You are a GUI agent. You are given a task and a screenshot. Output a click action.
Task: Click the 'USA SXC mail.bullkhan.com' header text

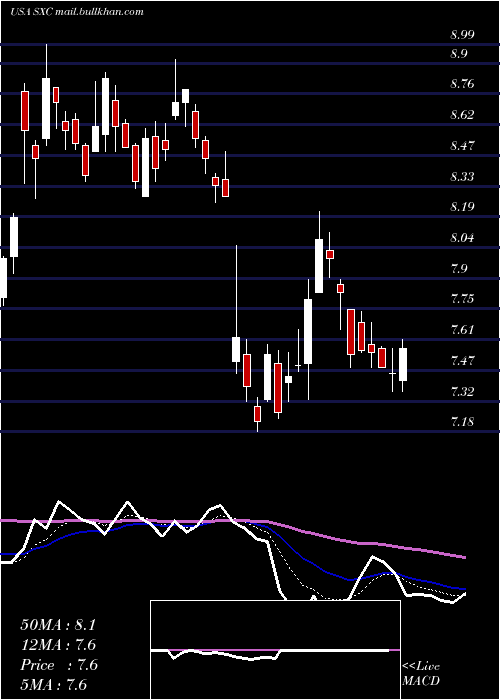click(77, 12)
